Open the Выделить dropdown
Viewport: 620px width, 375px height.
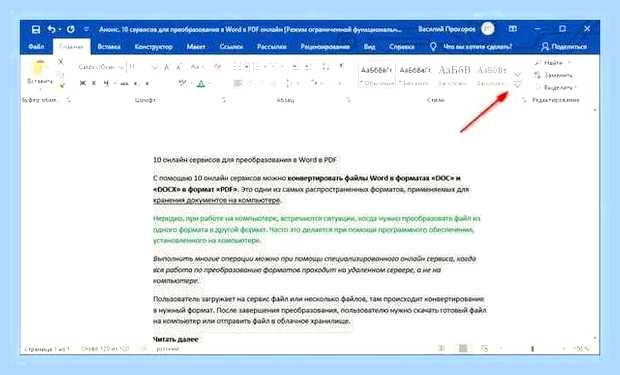pos(556,87)
